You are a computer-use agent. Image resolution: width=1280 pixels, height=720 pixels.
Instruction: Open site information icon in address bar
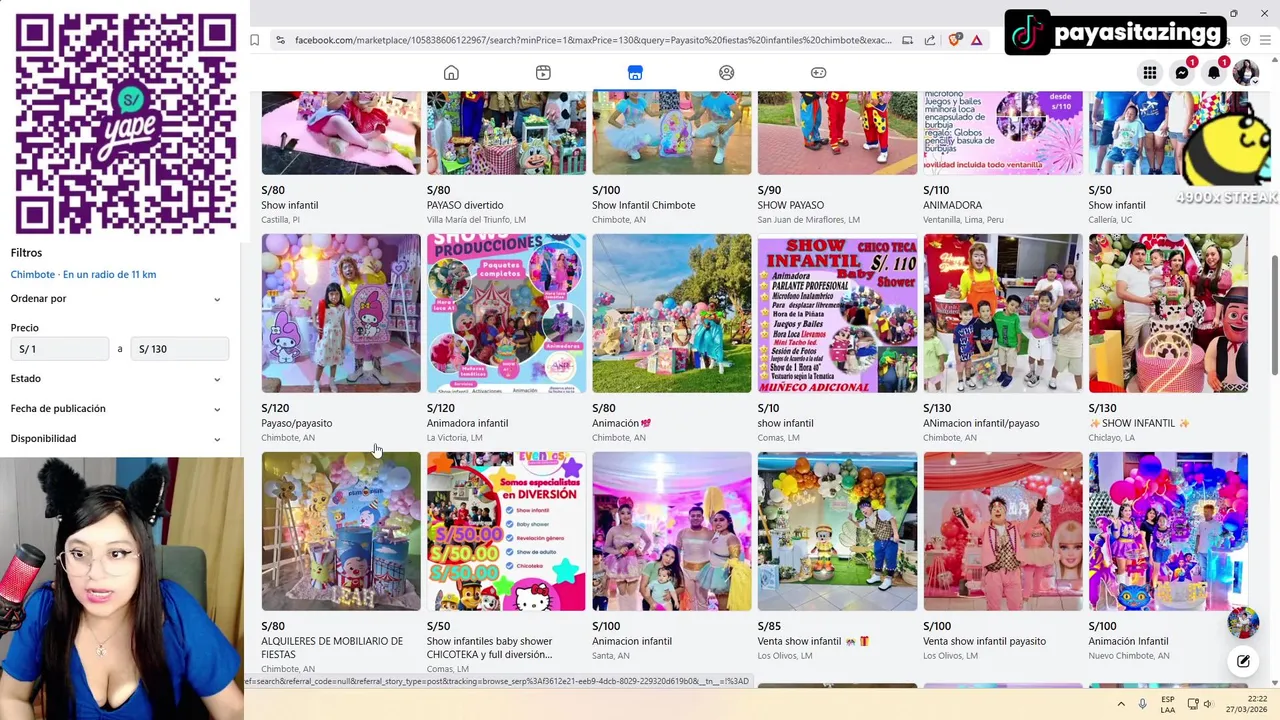(281, 40)
